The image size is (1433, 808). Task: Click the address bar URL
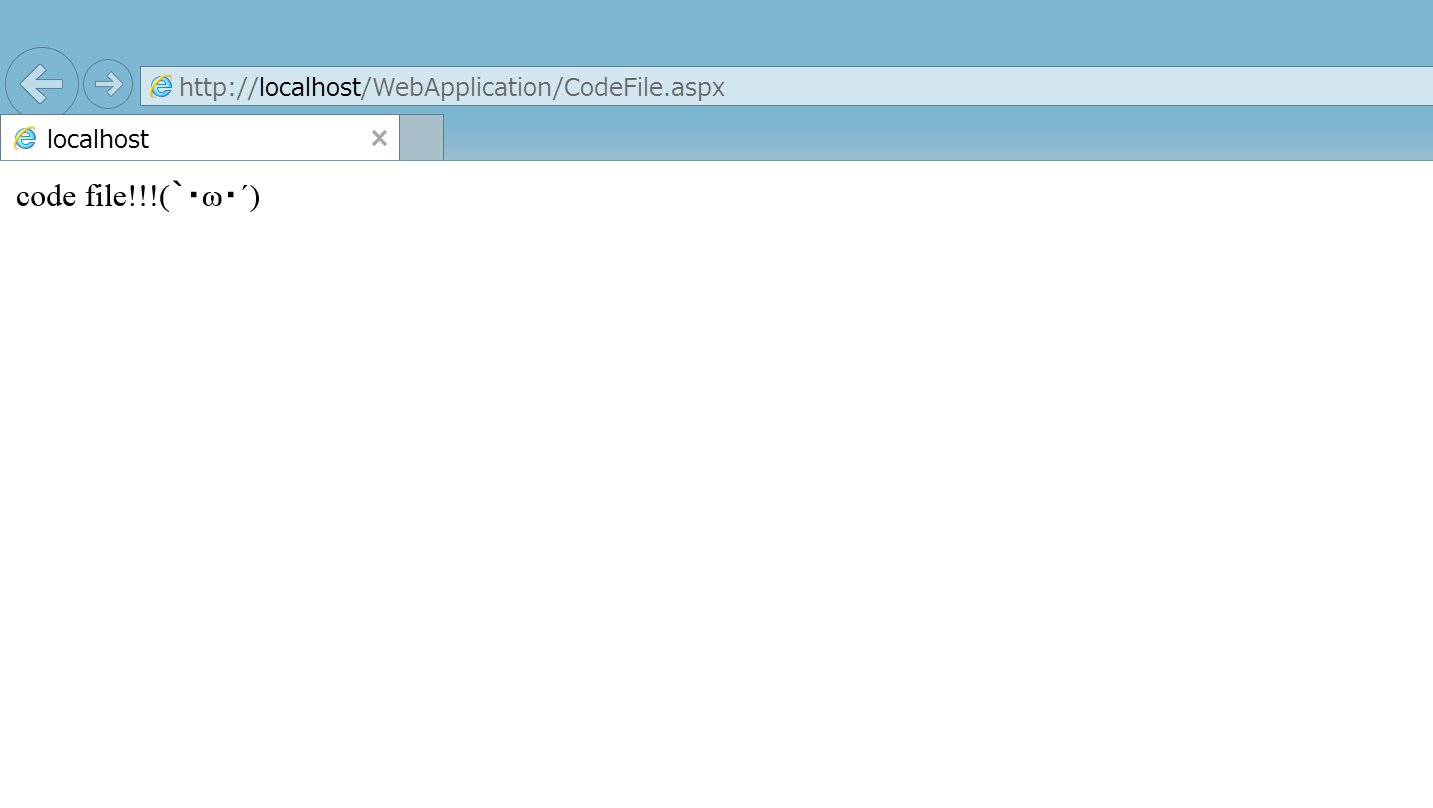tap(450, 87)
